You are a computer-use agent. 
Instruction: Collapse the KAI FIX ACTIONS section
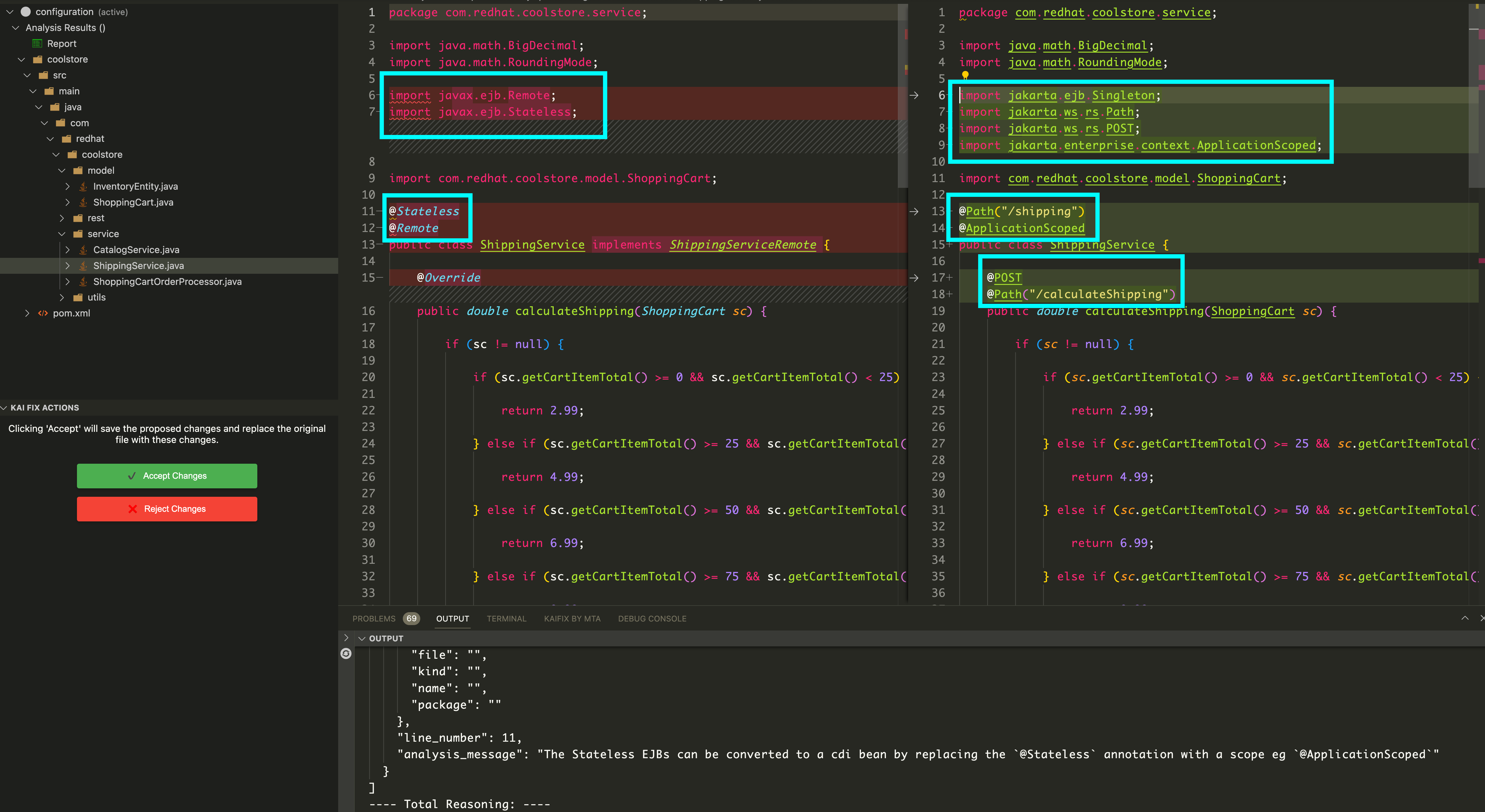4,408
